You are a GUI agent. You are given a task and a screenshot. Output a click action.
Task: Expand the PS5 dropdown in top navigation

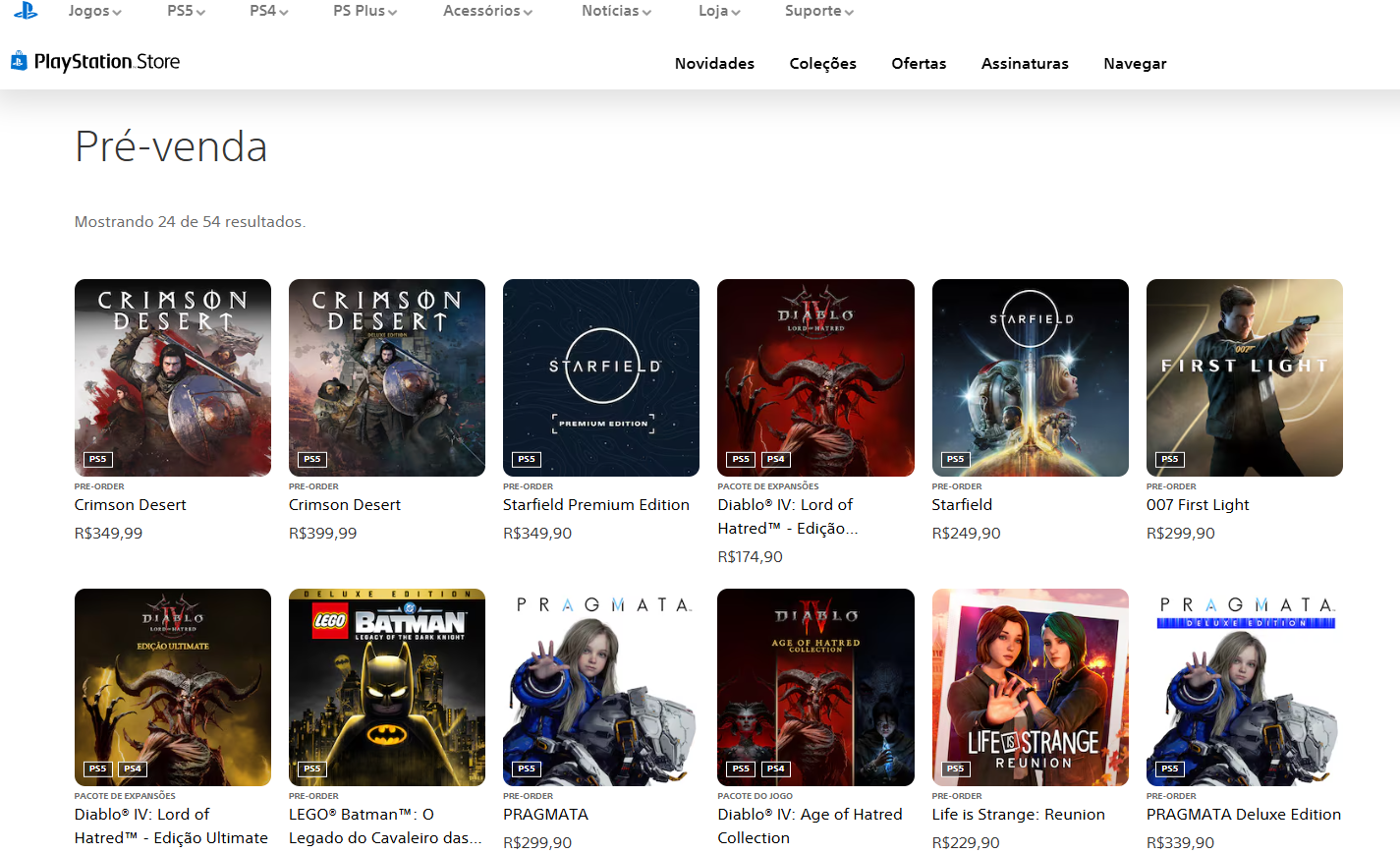186,11
